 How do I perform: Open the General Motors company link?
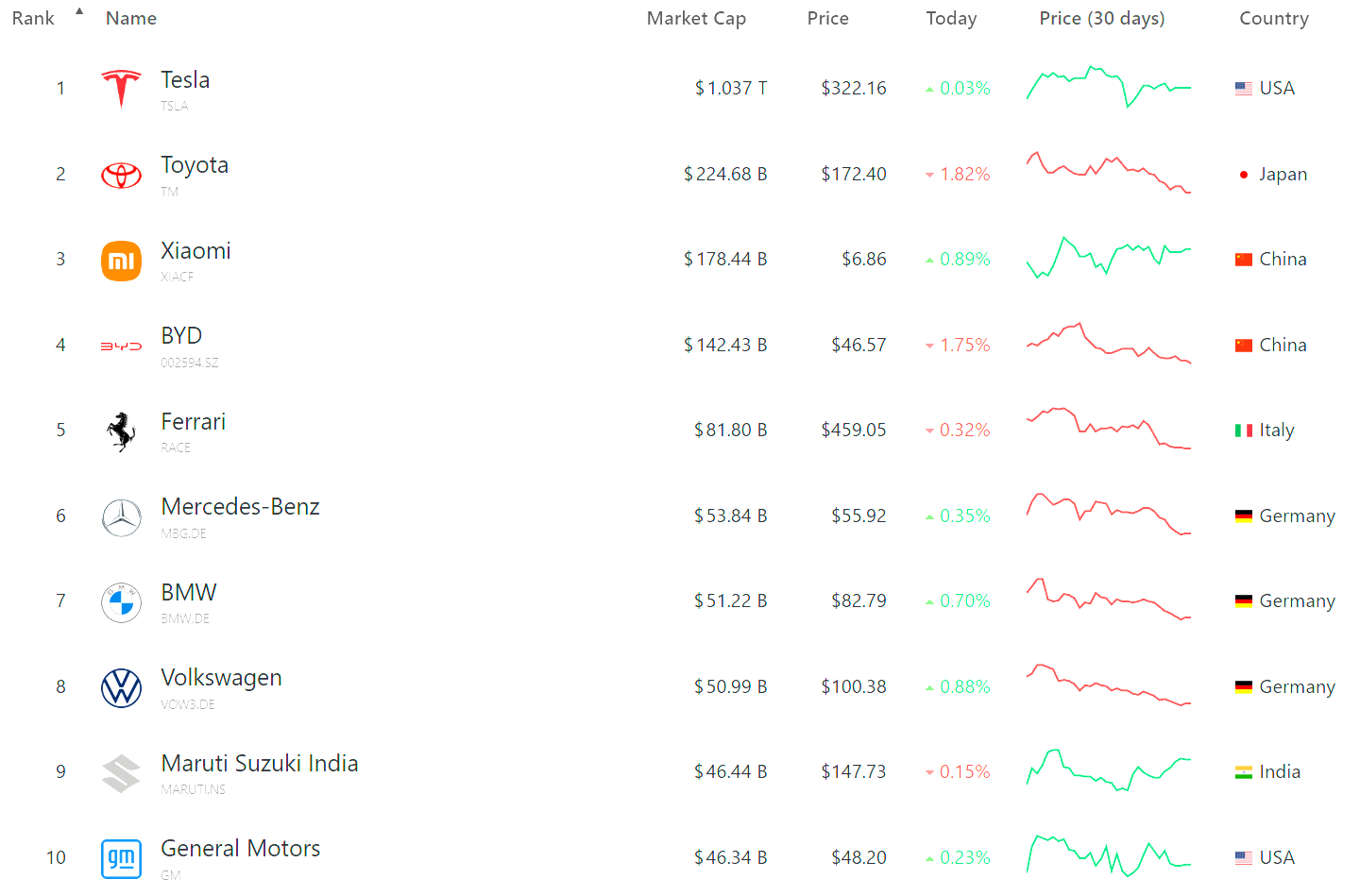pyautogui.click(x=241, y=849)
